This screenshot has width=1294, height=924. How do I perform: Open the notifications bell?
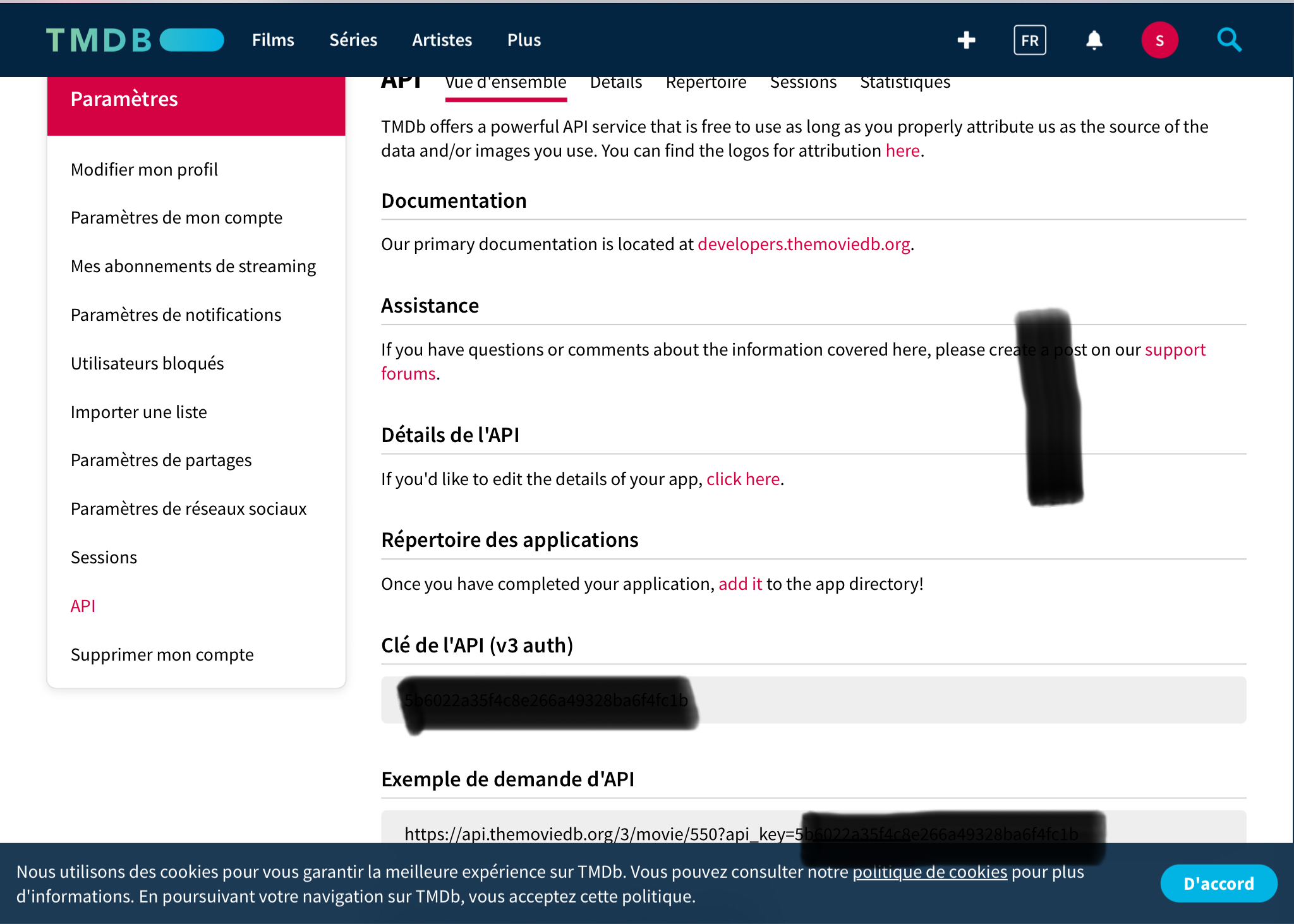1094,40
